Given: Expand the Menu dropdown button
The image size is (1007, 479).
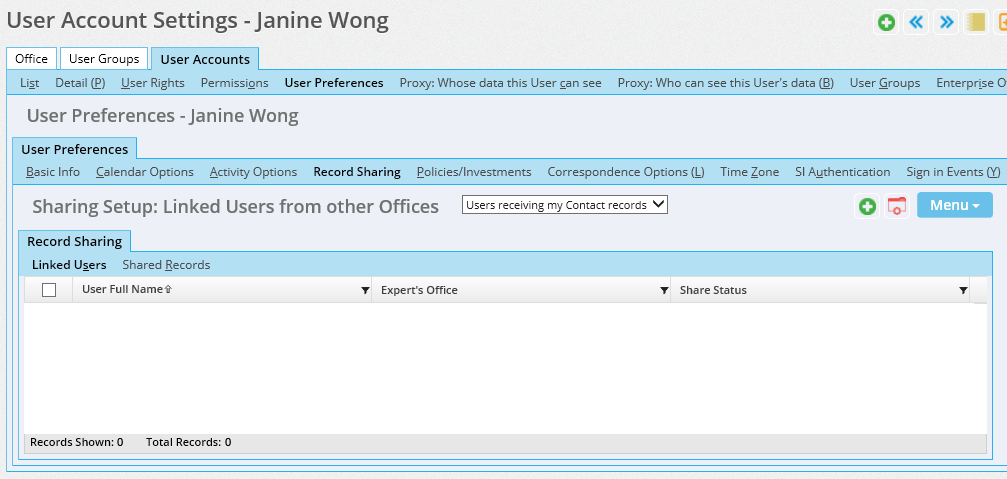Looking at the screenshot, I should tap(954, 205).
